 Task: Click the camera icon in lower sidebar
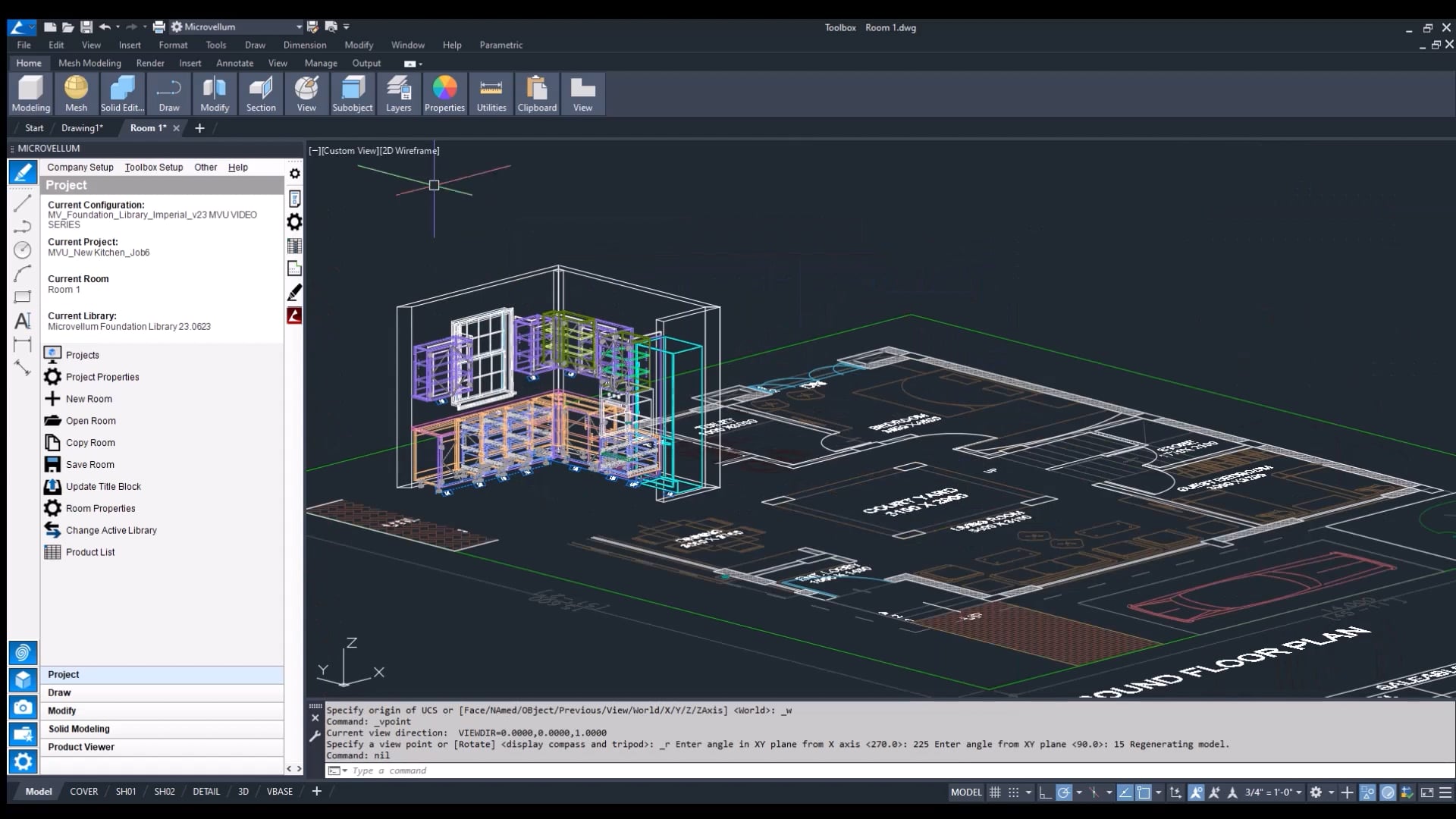tap(23, 707)
